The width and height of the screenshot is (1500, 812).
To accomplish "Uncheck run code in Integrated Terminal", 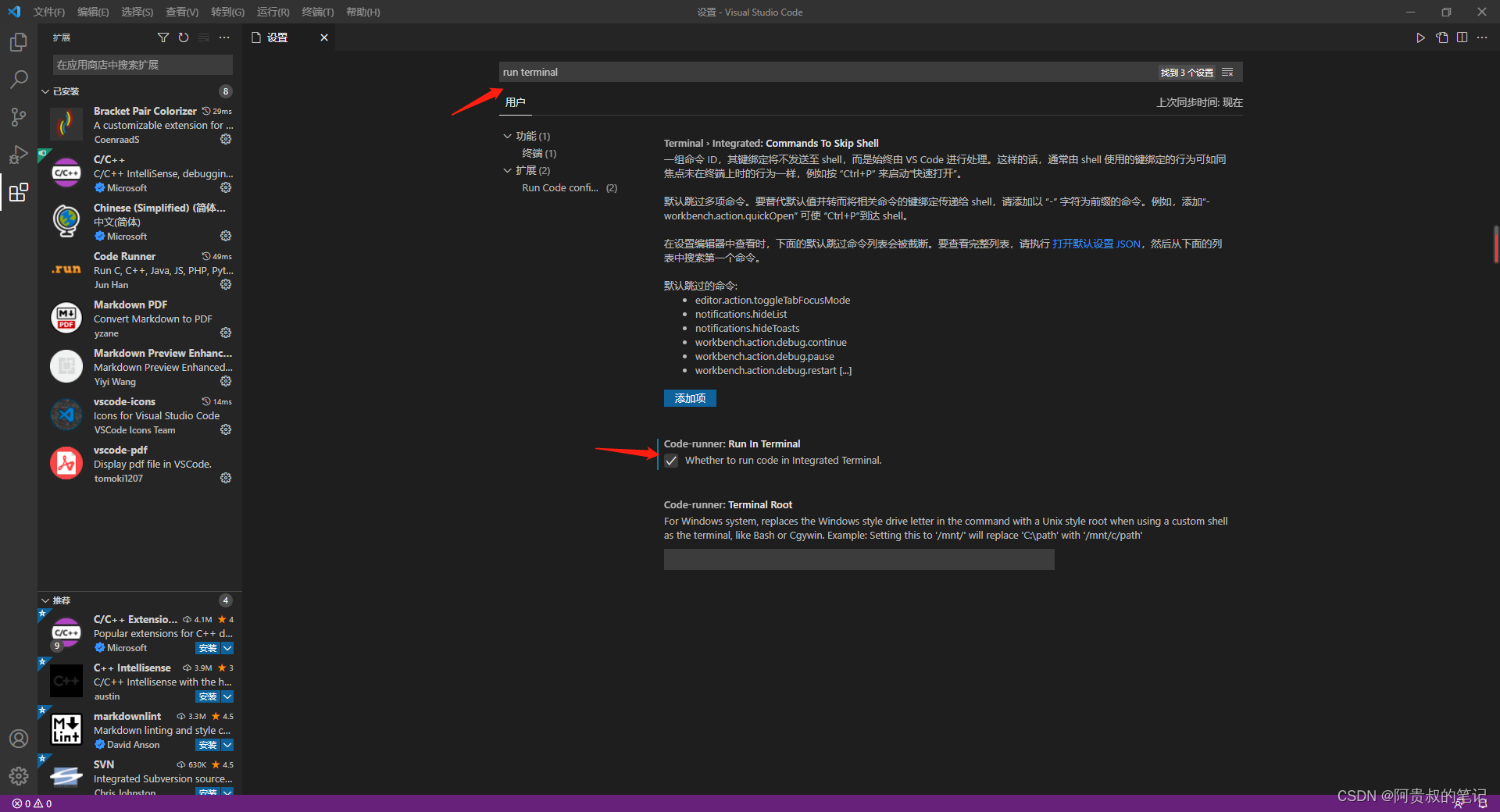I will tap(671, 461).
